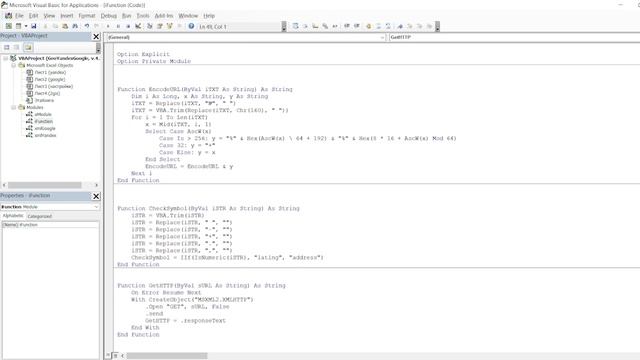This screenshot has height=360, width=640.
Task: Run the macro with the play icon
Action: 108,26
